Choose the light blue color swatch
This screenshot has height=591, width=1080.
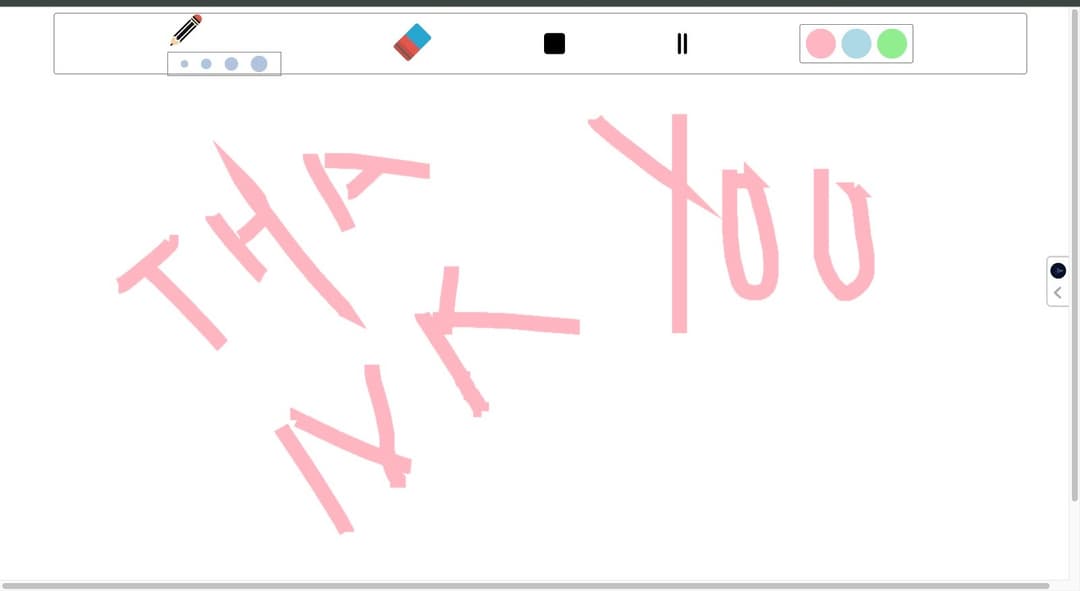(856, 43)
